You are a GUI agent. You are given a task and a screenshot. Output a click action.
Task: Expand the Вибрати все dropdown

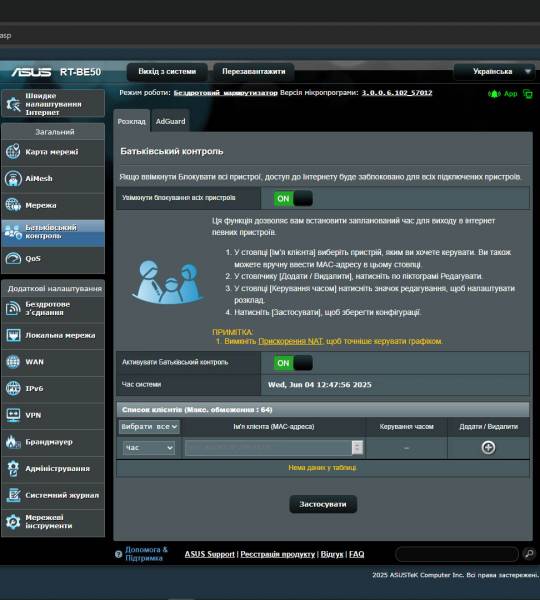[x=149, y=426]
